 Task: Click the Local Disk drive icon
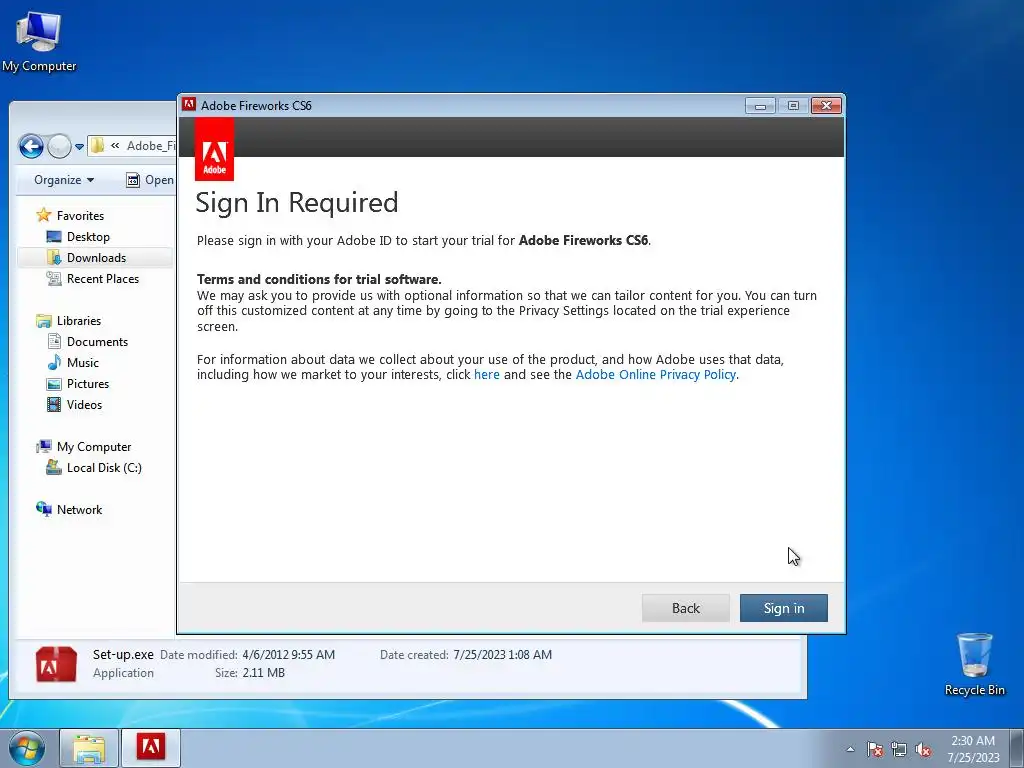click(54, 468)
